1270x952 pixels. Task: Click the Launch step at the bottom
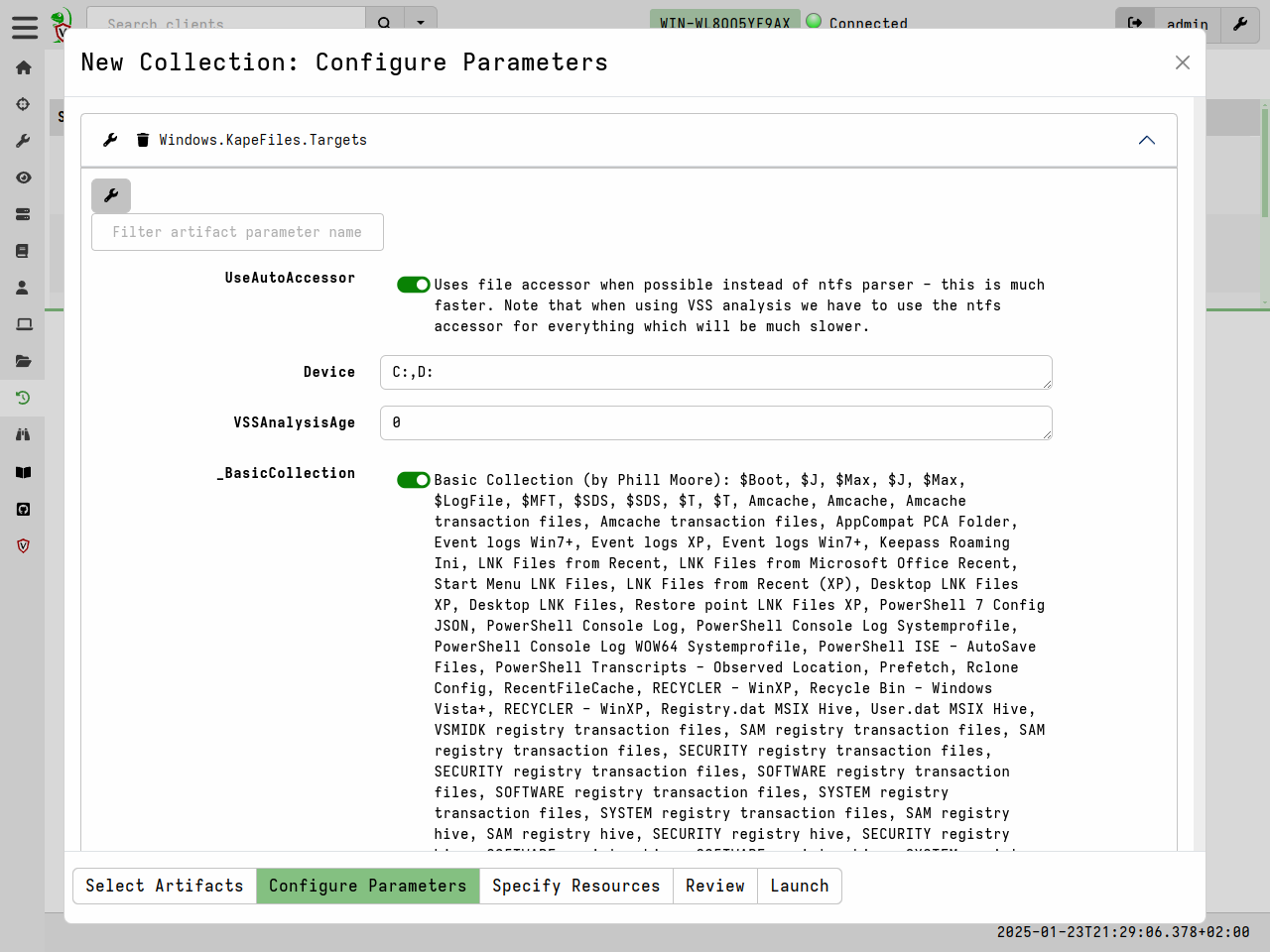point(799,886)
